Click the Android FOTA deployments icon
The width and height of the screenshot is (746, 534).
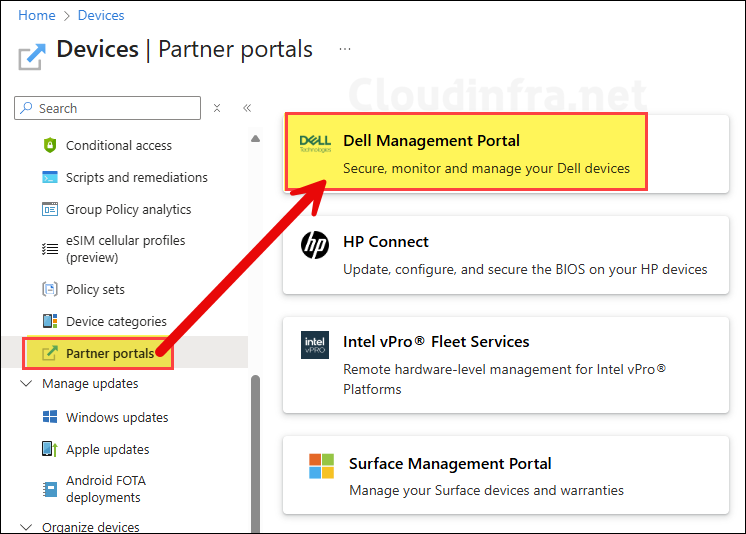click(49, 488)
